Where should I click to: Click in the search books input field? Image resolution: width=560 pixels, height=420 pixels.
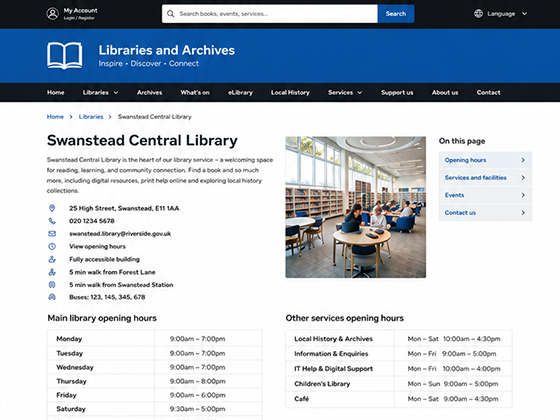tap(270, 14)
